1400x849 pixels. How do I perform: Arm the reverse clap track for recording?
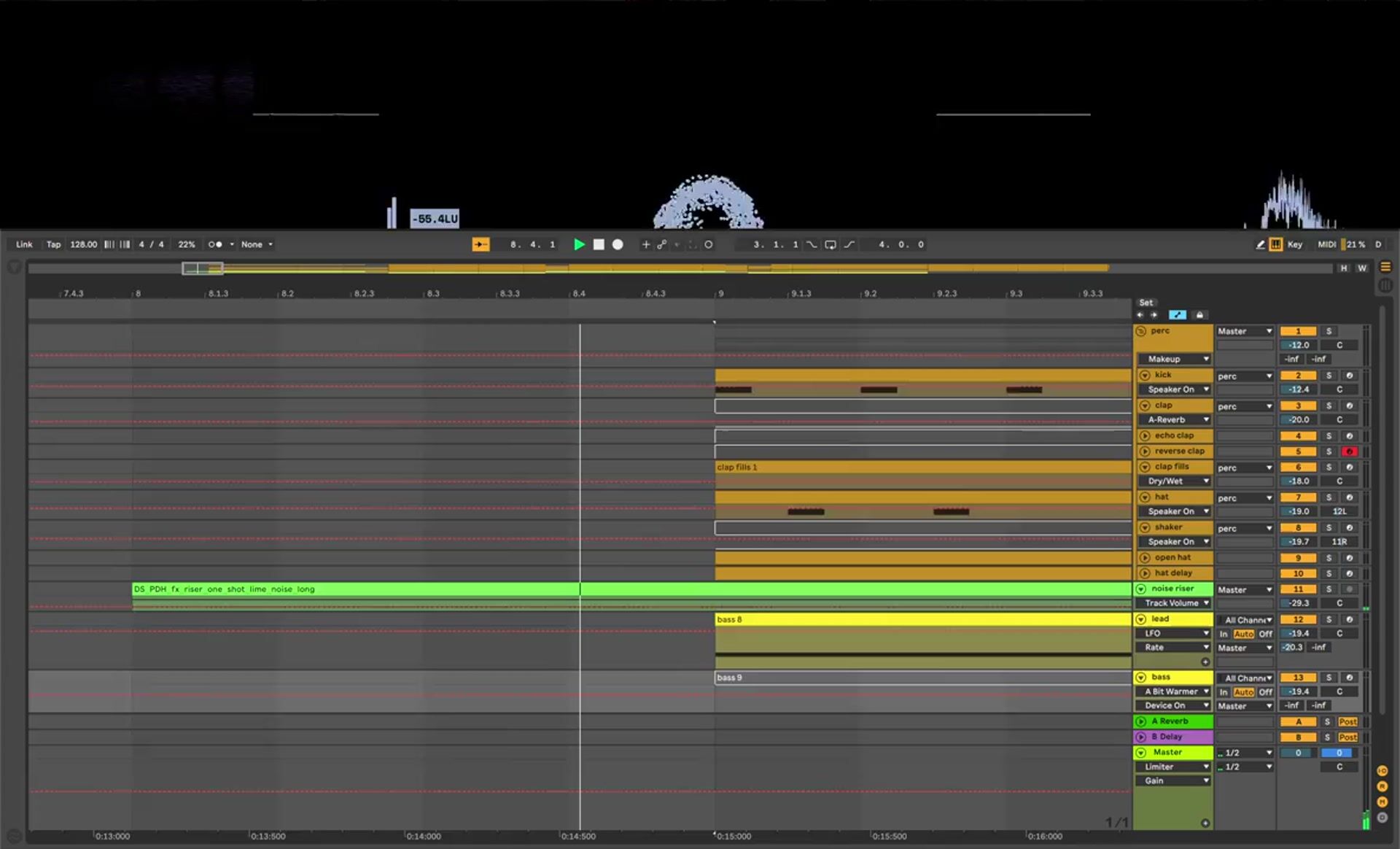coord(1350,451)
